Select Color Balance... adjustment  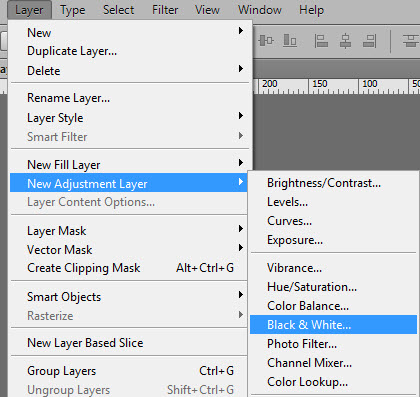[333, 306]
